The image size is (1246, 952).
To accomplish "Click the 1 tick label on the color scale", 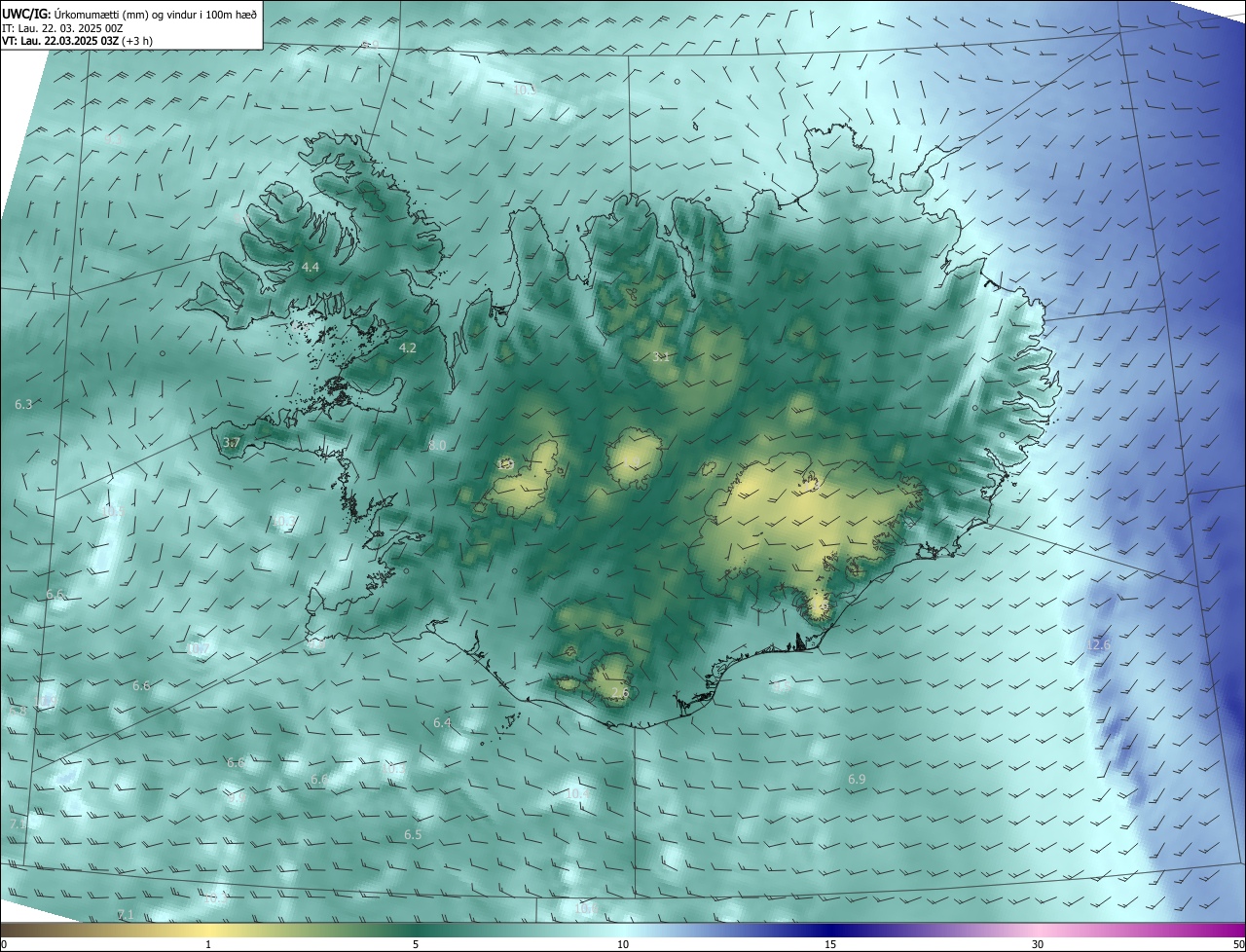I will point(208,944).
